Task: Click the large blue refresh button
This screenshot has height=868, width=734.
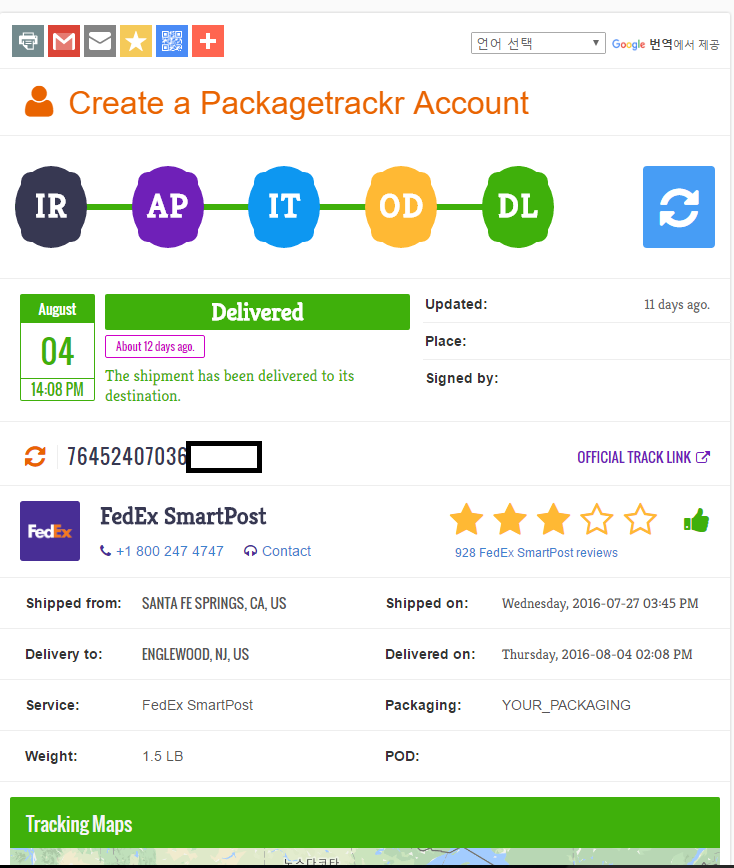Action: 678,207
